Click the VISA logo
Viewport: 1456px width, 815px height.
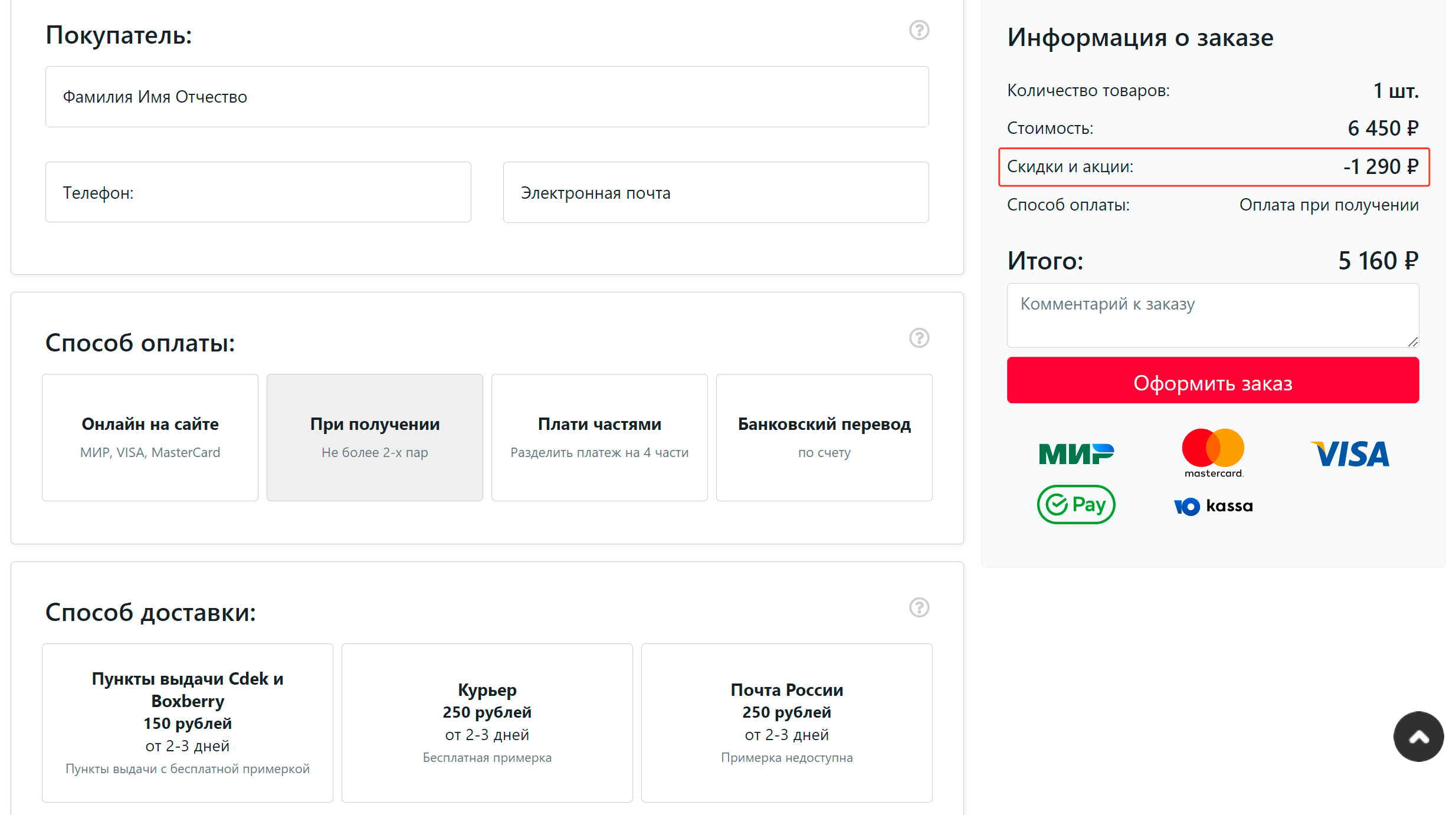1350,454
